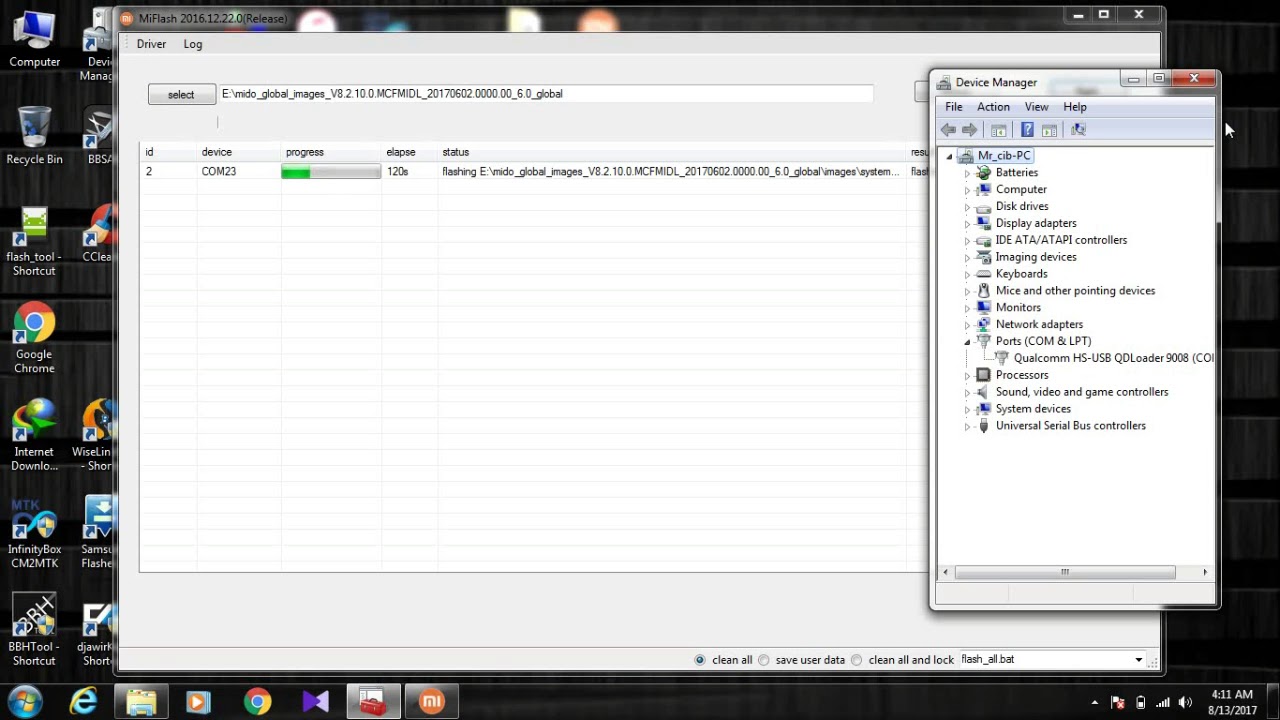This screenshot has width=1280, height=720.
Task: Click the COM23 flashing progress bar
Action: click(331, 172)
